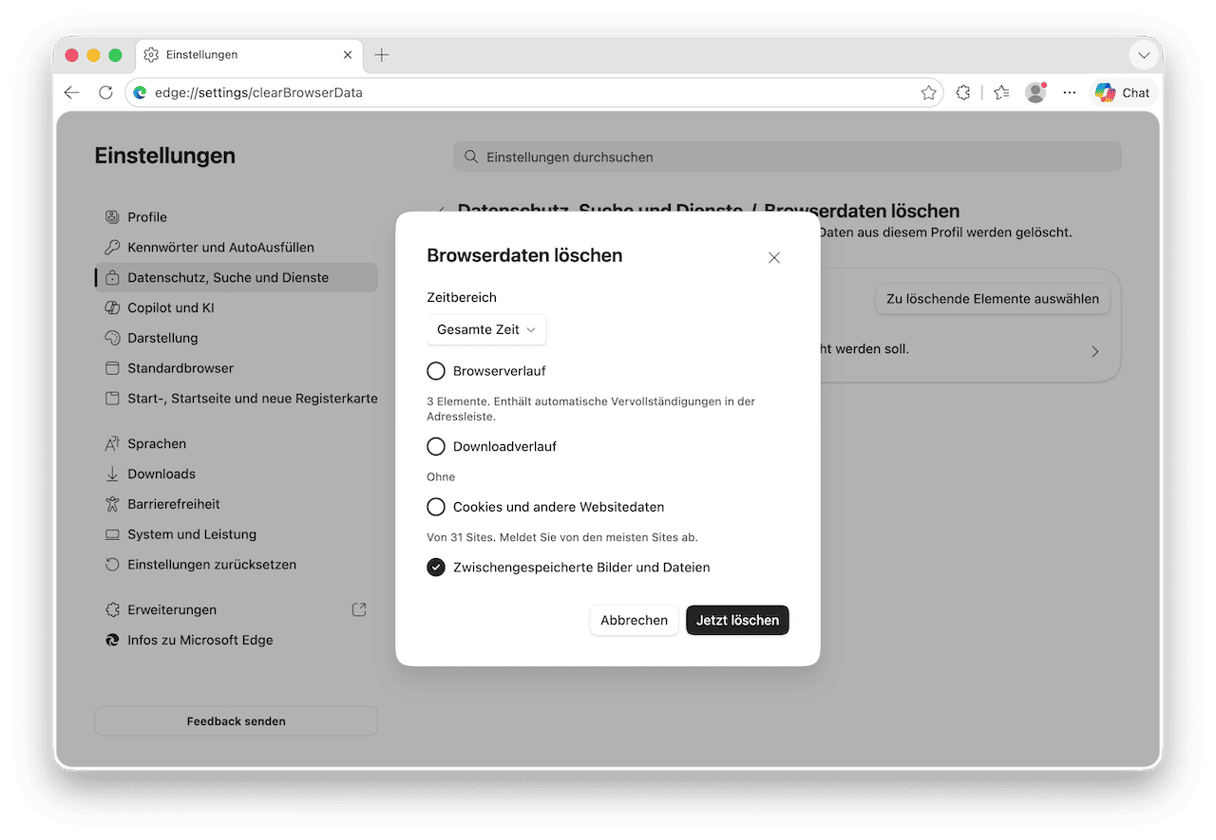Viewport: 1216px width, 840px height.
Task: Click the window icon for Standardbrowser
Action: pos(112,368)
